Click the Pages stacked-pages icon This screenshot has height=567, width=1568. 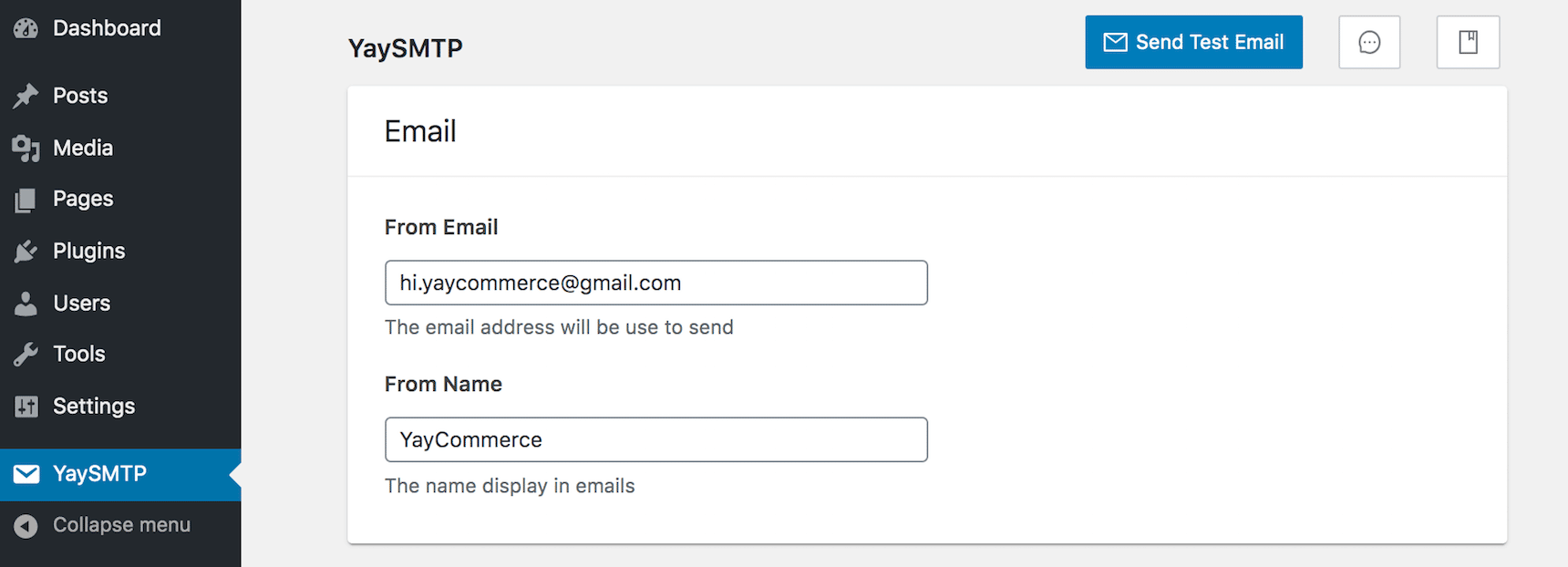click(26, 198)
